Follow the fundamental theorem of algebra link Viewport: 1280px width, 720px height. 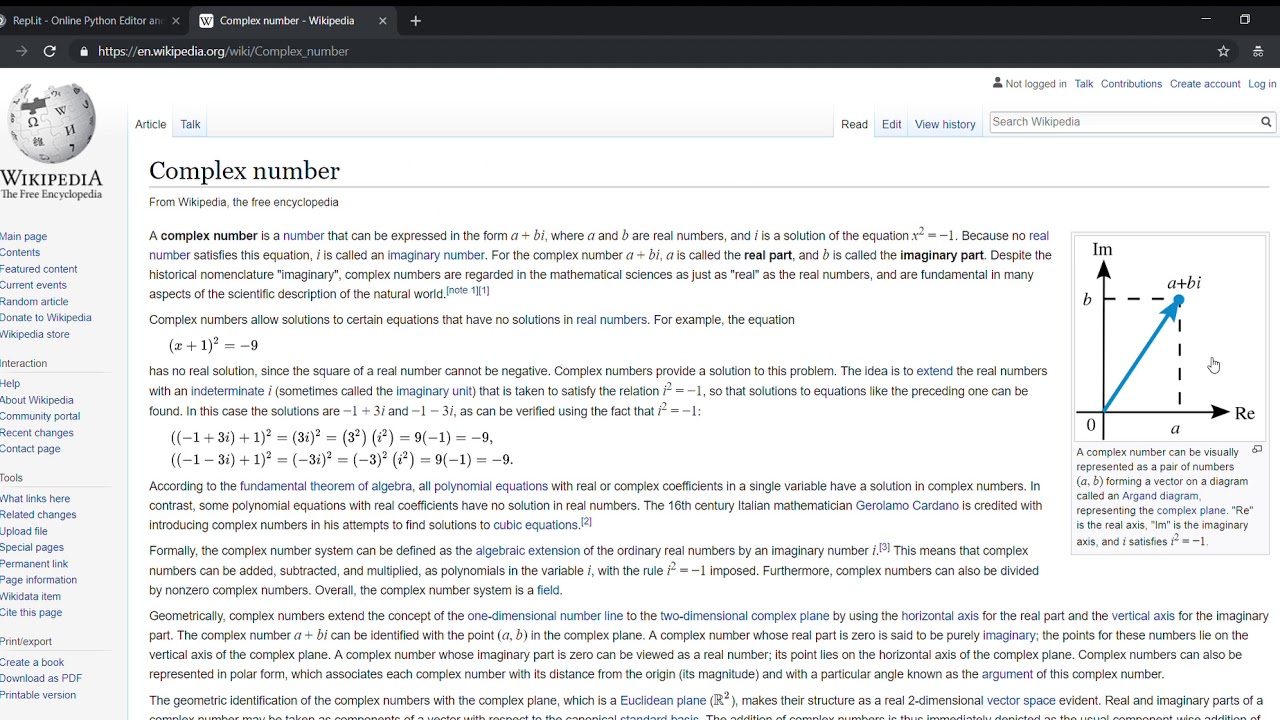(x=326, y=486)
